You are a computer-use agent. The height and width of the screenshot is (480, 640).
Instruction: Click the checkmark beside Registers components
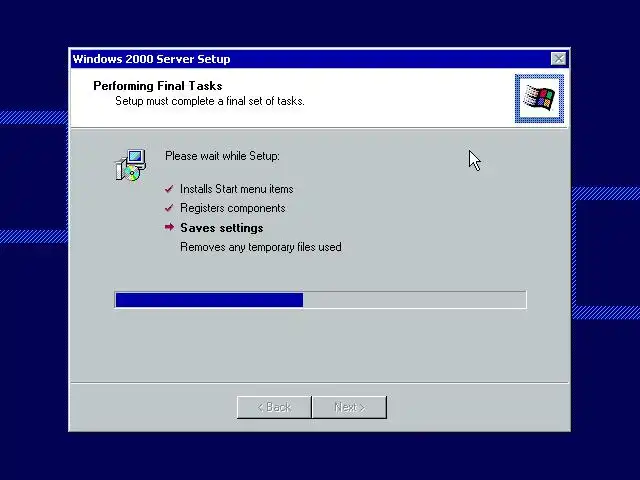pos(169,208)
